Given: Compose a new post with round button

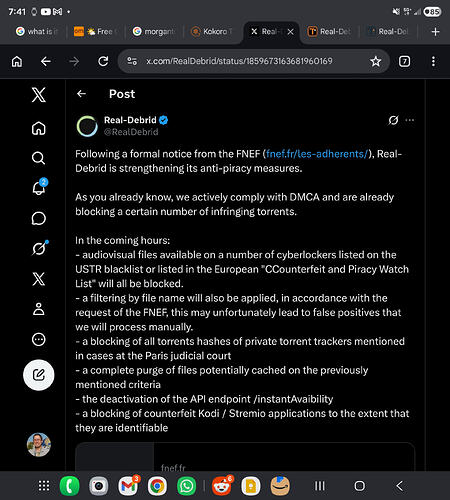Looking at the screenshot, I should tap(39, 375).
